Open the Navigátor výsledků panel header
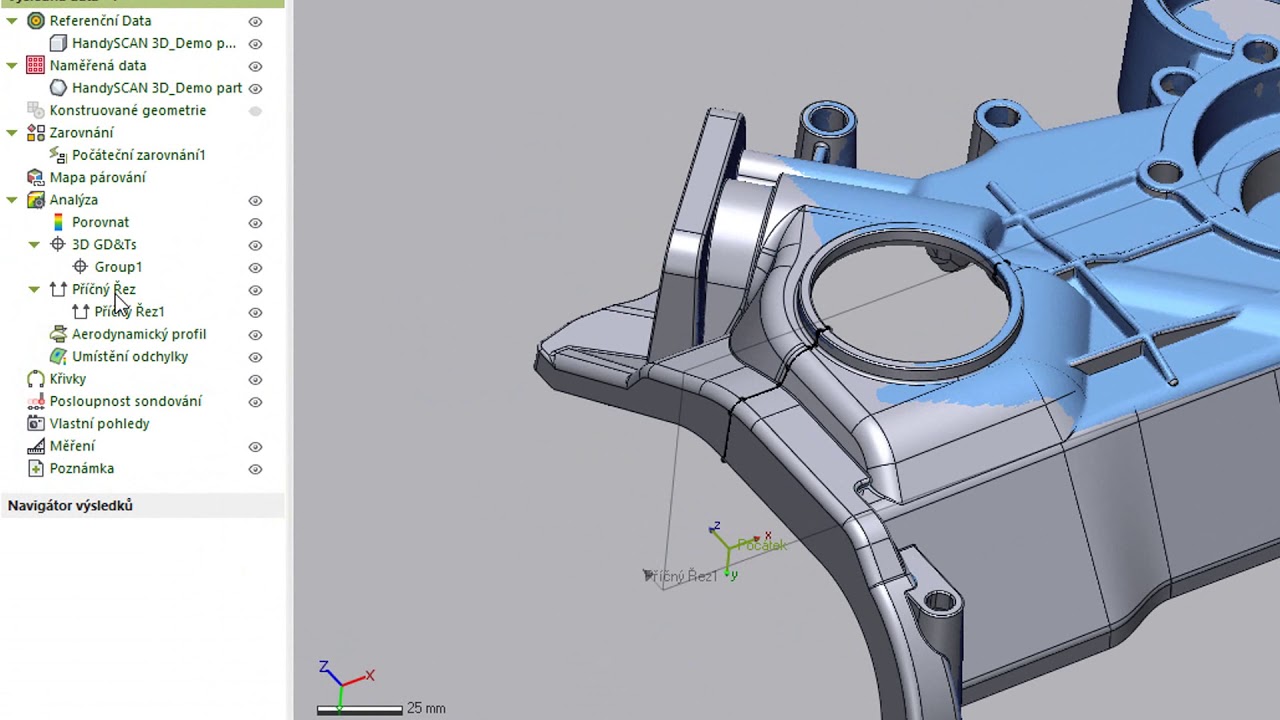Screen dimensions: 1280x720 point(70,505)
